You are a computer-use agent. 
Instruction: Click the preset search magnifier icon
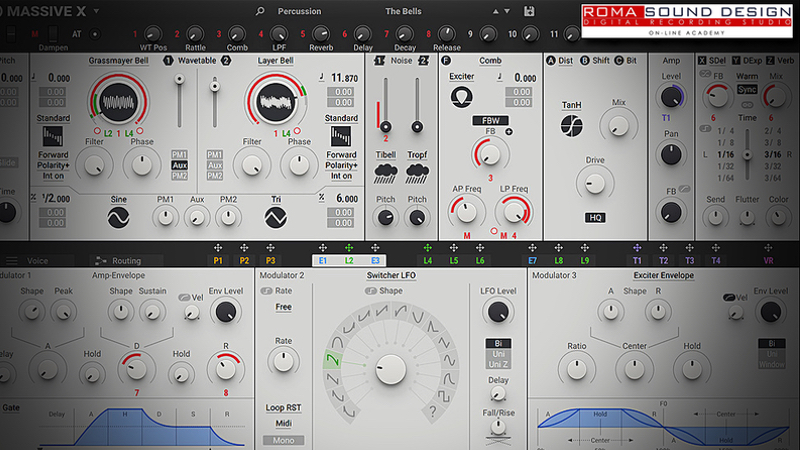260,11
